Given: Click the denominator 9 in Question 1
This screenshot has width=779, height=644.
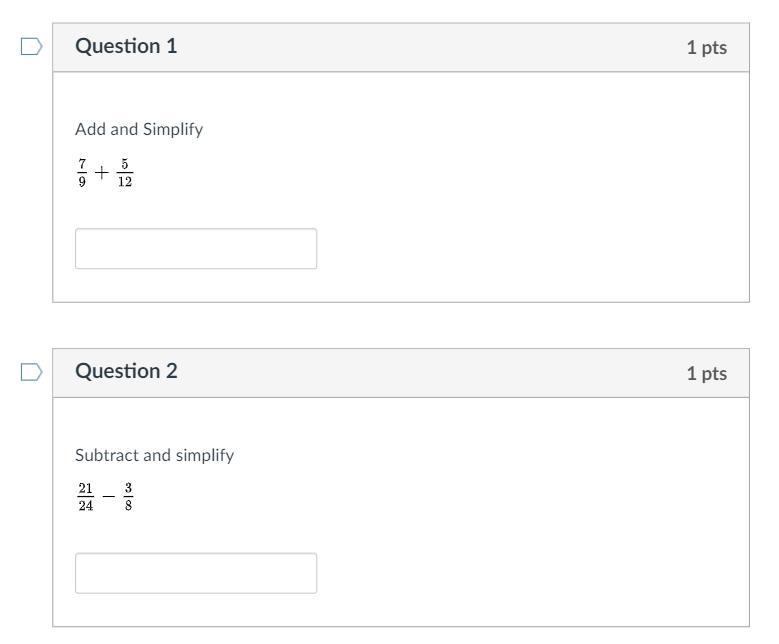Looking at the screenshot, I should point(82,182).
